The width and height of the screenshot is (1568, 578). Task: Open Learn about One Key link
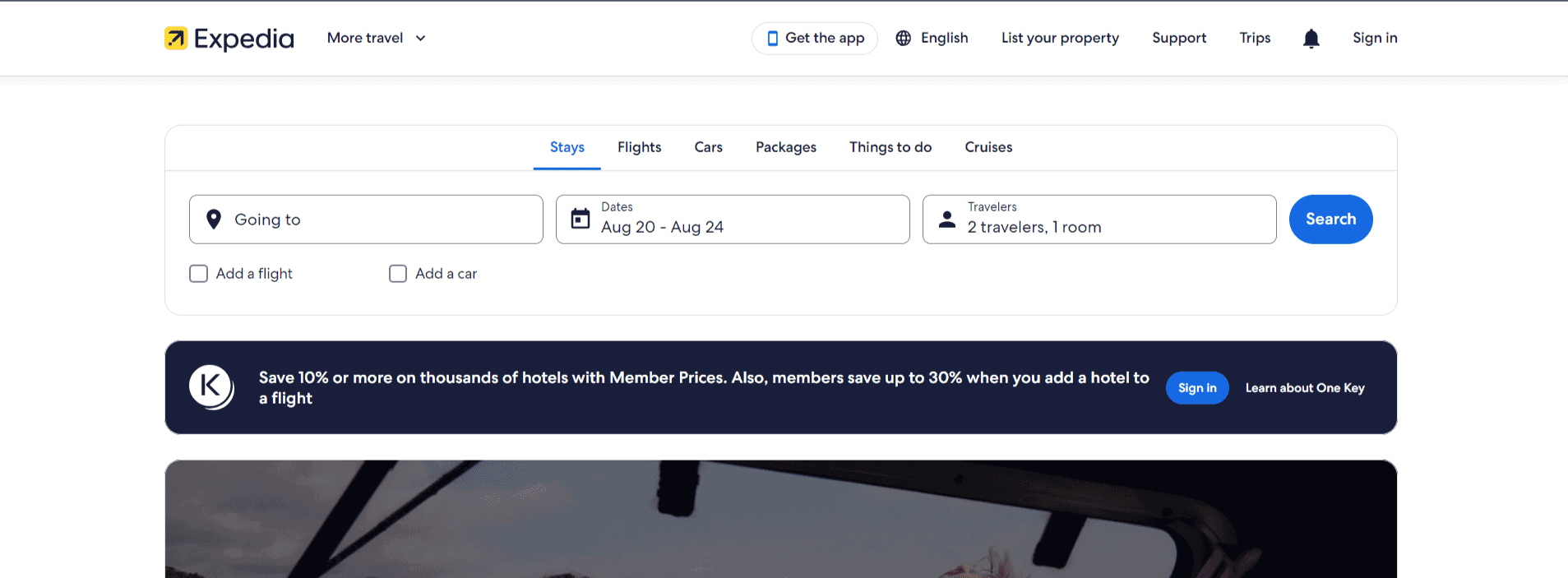point(1304,387)
